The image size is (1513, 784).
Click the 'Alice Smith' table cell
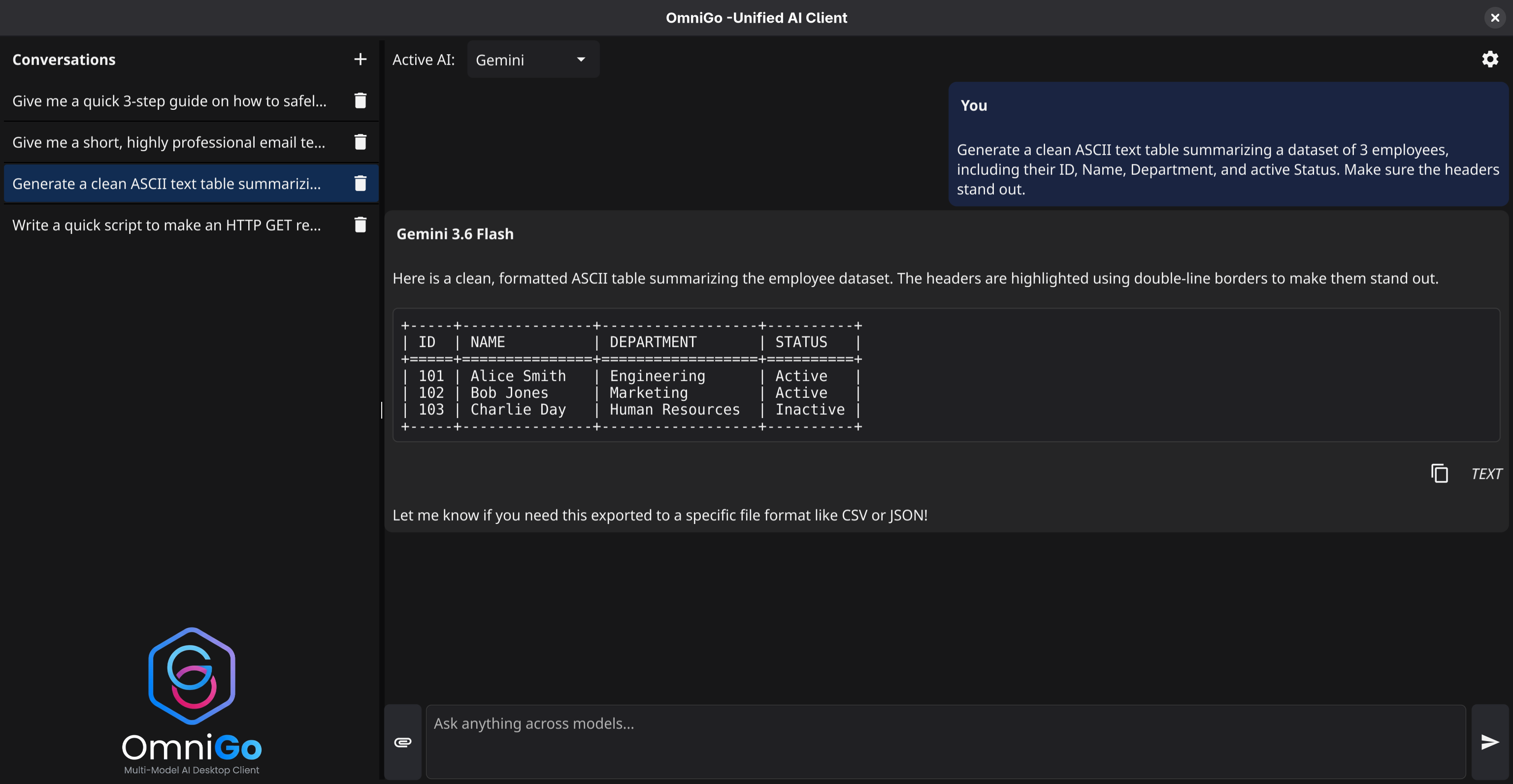pos(518,376)
